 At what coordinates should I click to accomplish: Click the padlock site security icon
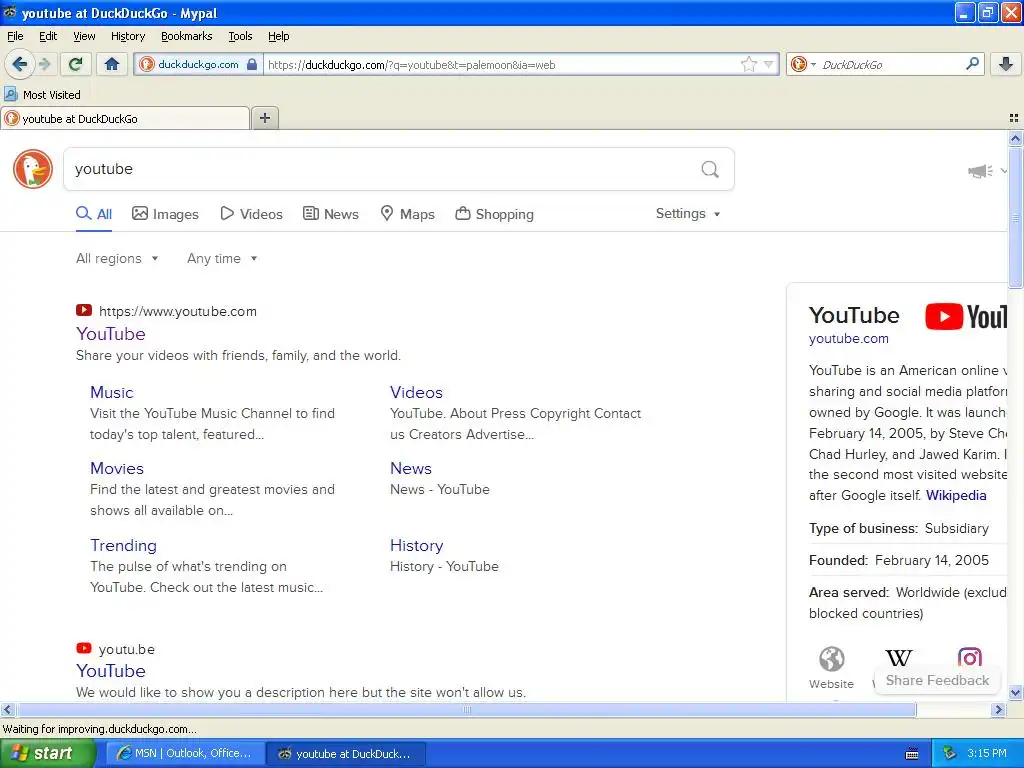[251, 65]
